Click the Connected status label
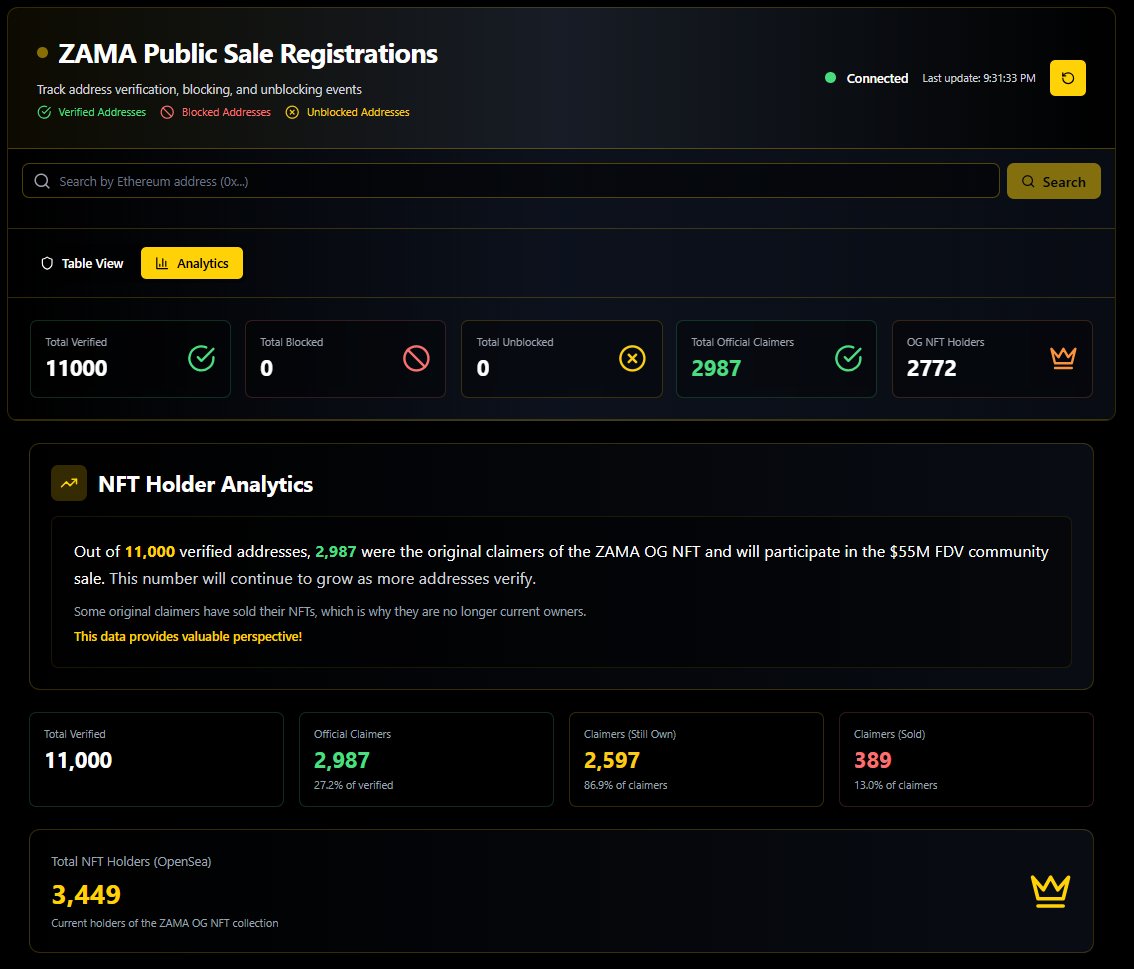Viewport: 1134px width, 969px height. (877, 78)
